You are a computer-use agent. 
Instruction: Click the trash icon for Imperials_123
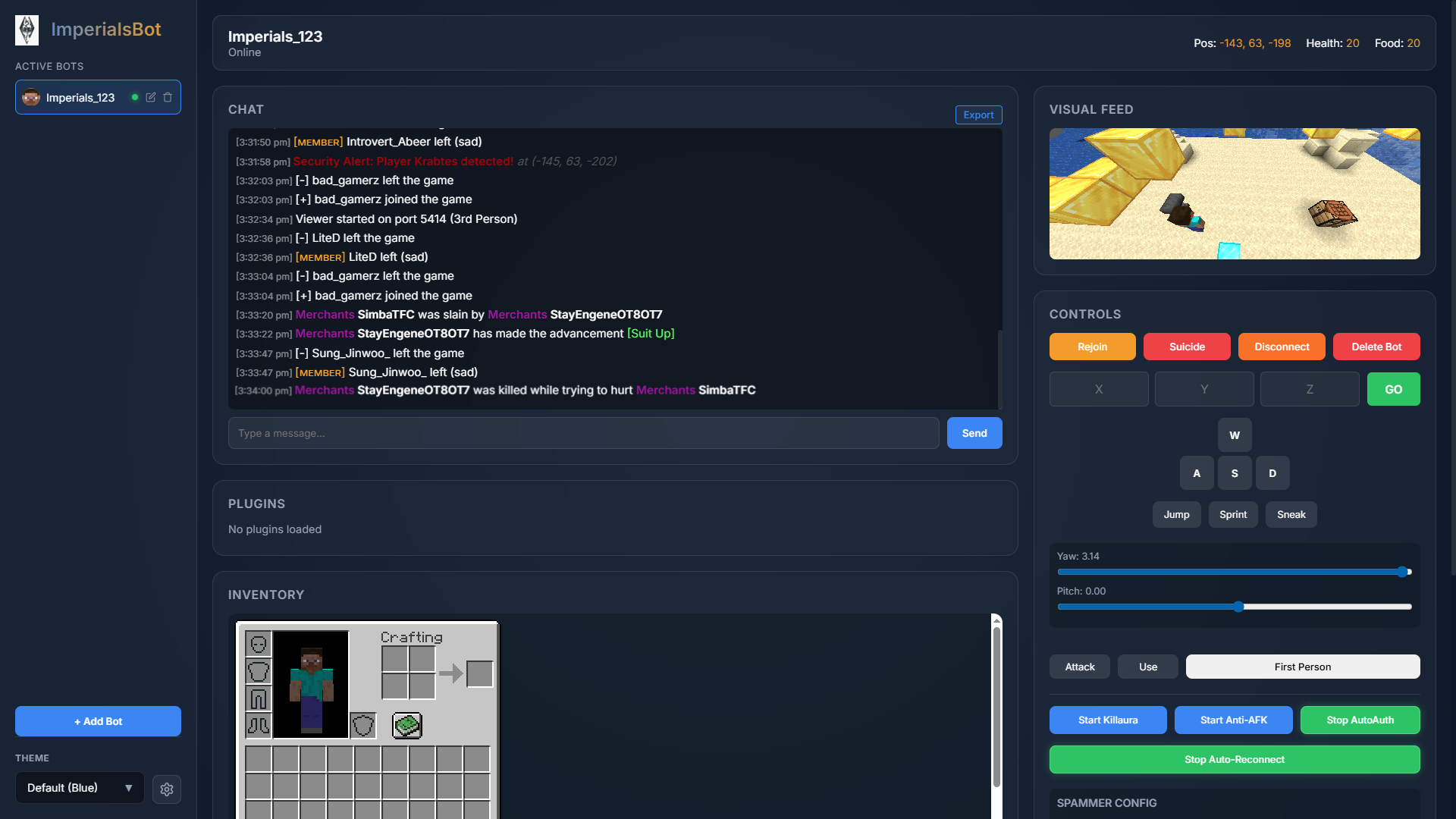click(x=168, y=97)
